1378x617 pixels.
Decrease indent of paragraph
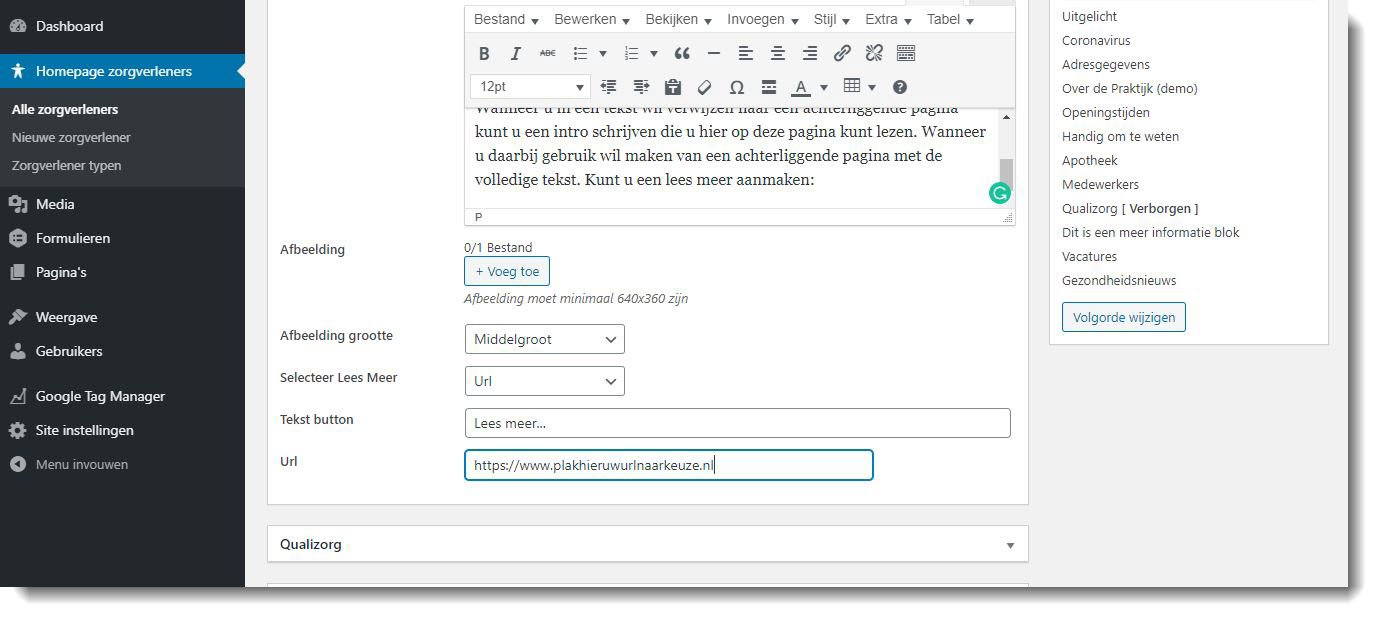(608, 87)
